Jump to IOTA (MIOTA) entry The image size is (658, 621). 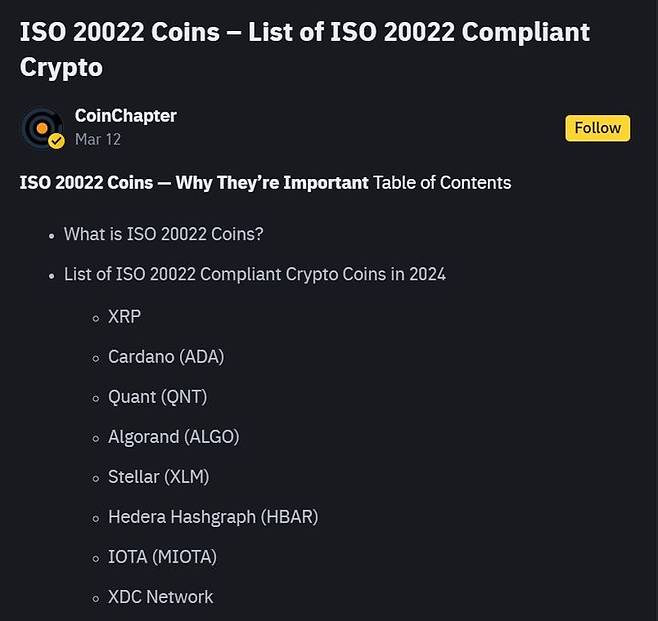162,557
